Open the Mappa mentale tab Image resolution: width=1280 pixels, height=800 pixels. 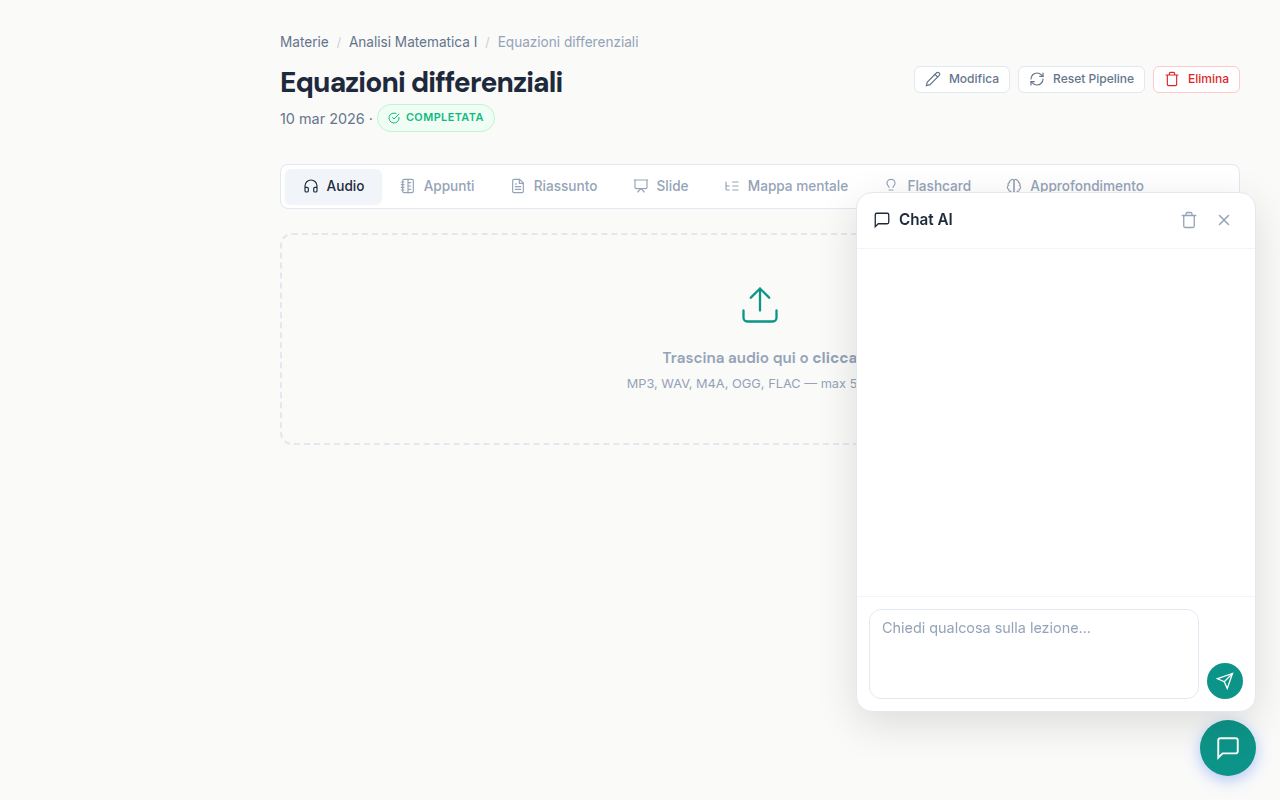786,186
